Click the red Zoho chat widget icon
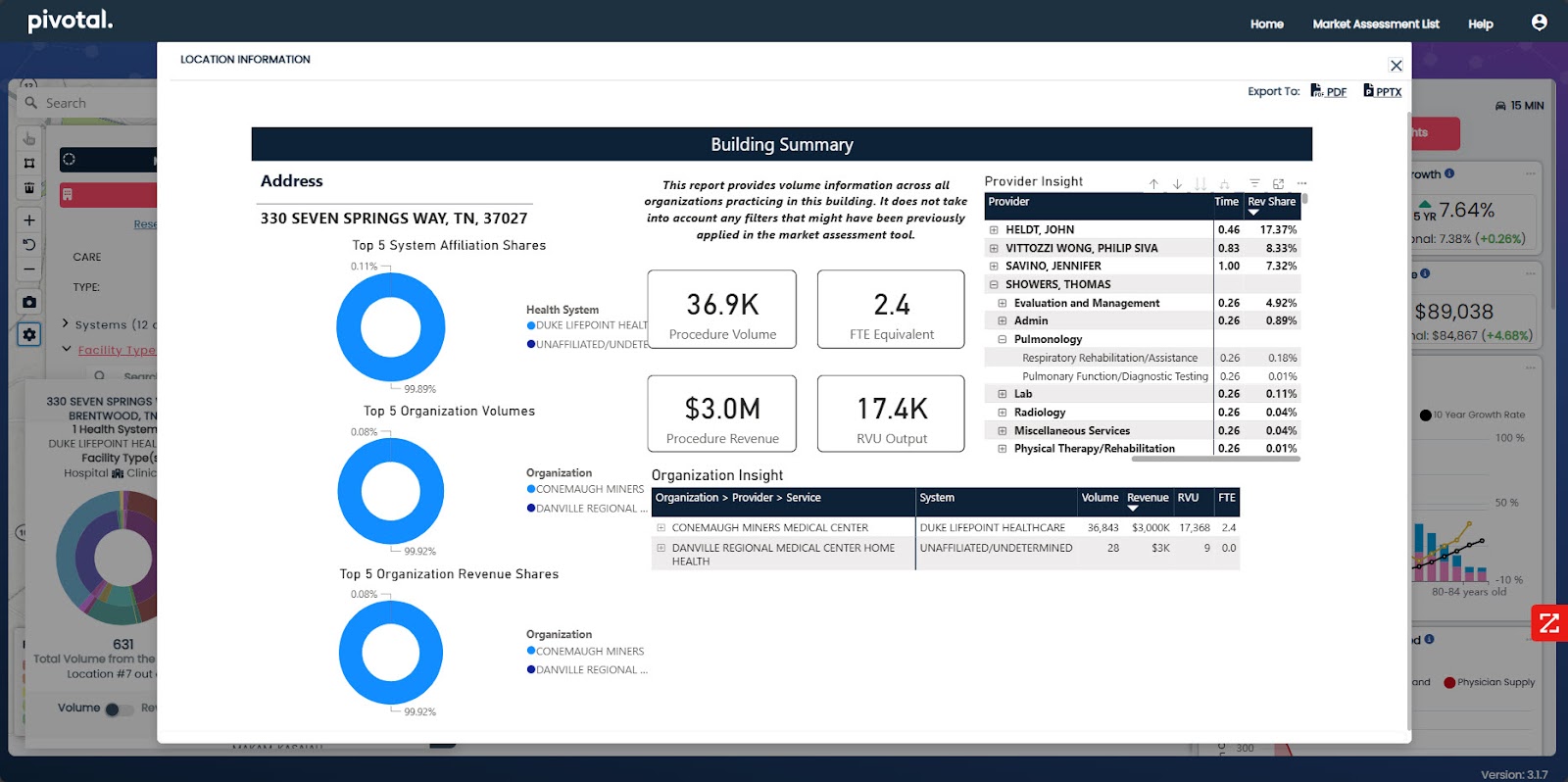Screen dimensions: 1568x782 click(1549, 622)
